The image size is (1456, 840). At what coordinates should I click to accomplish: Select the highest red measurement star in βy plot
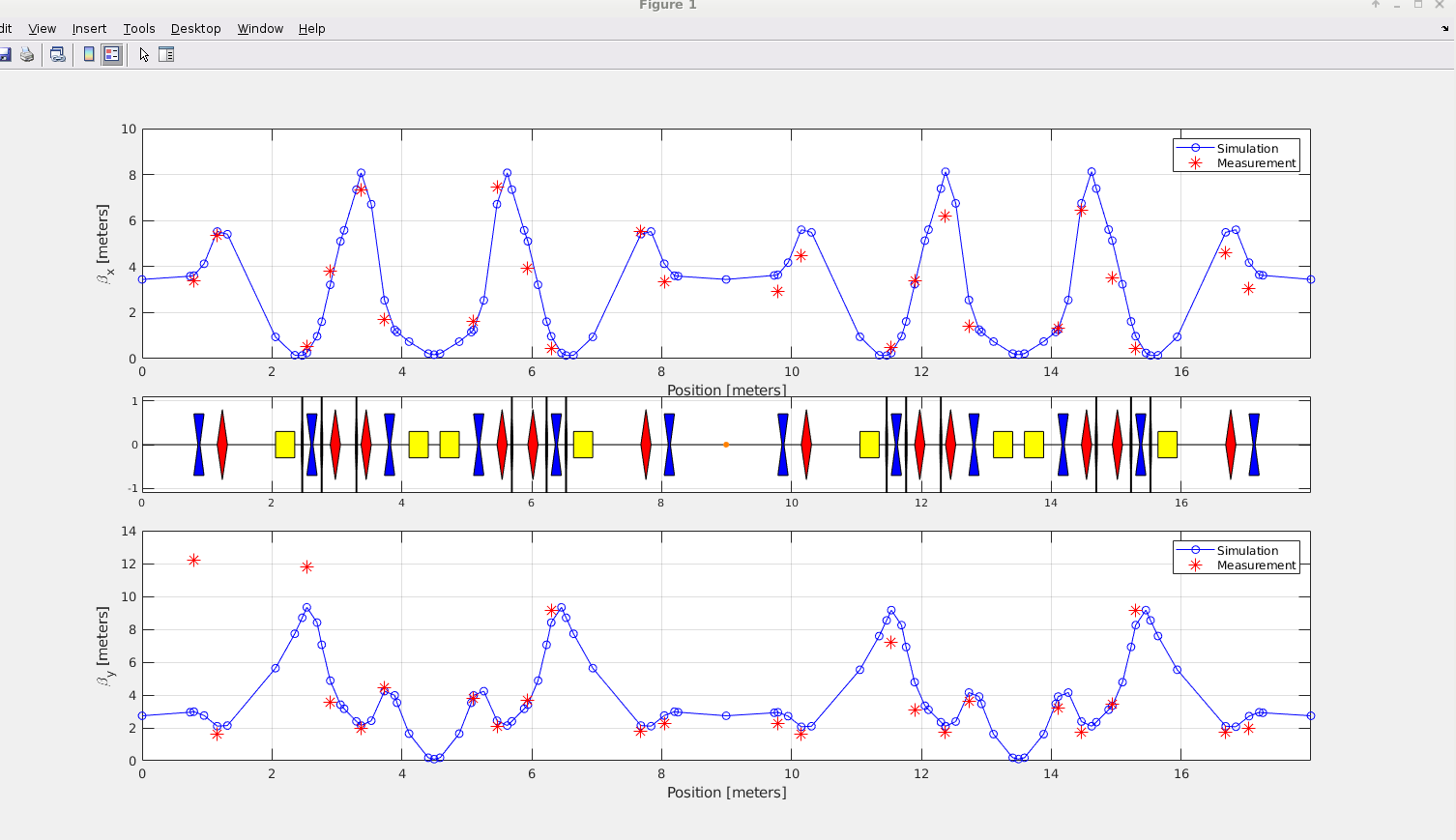(x=193, y=561)
